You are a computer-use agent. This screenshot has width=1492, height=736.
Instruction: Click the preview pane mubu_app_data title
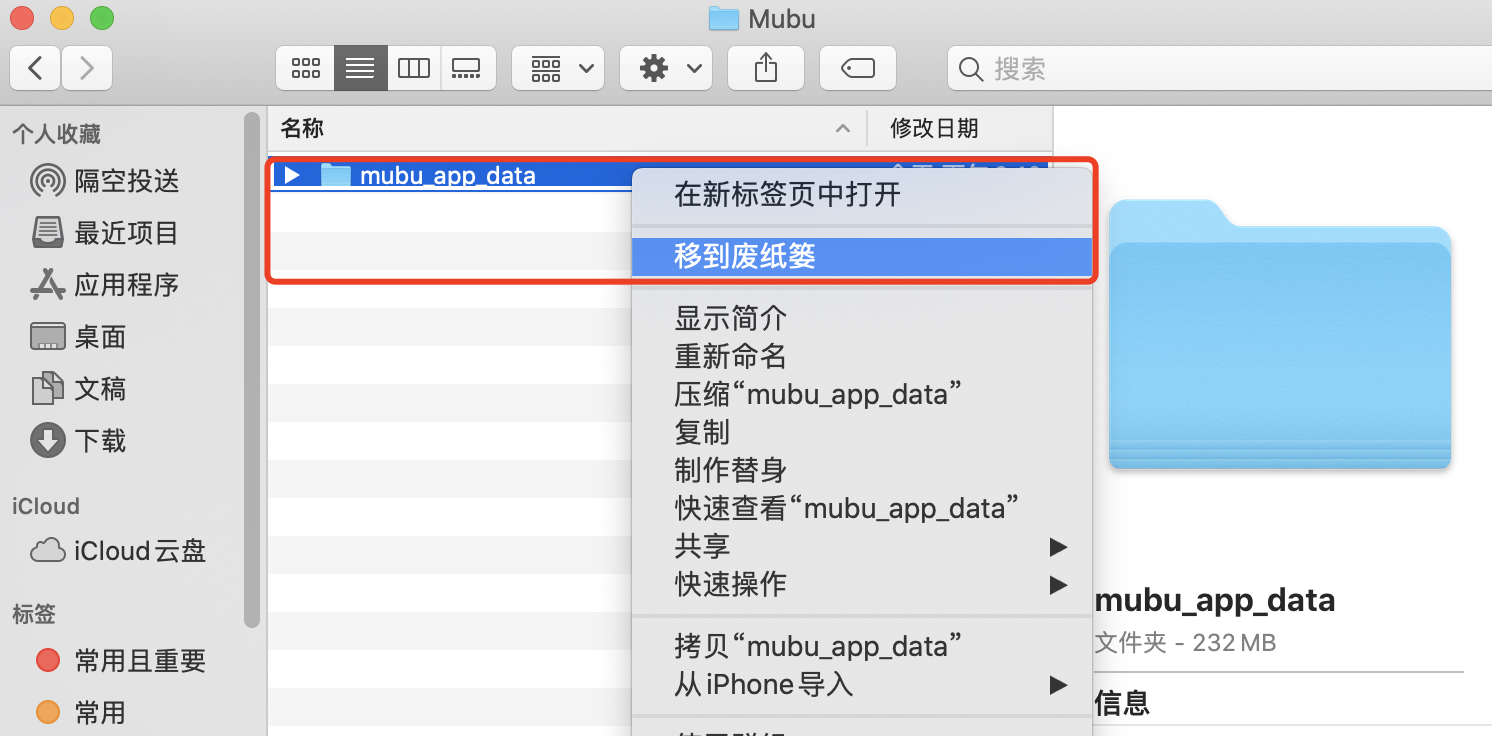1215,601
